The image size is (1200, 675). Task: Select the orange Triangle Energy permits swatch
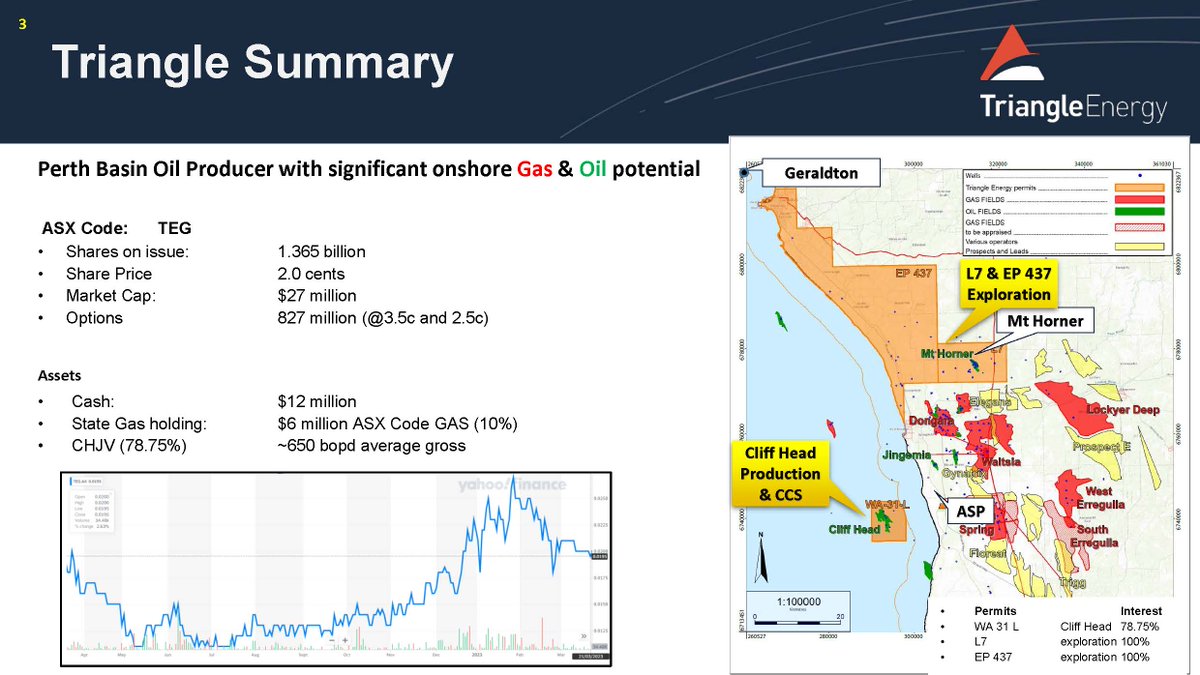[x=1141, y=187]
